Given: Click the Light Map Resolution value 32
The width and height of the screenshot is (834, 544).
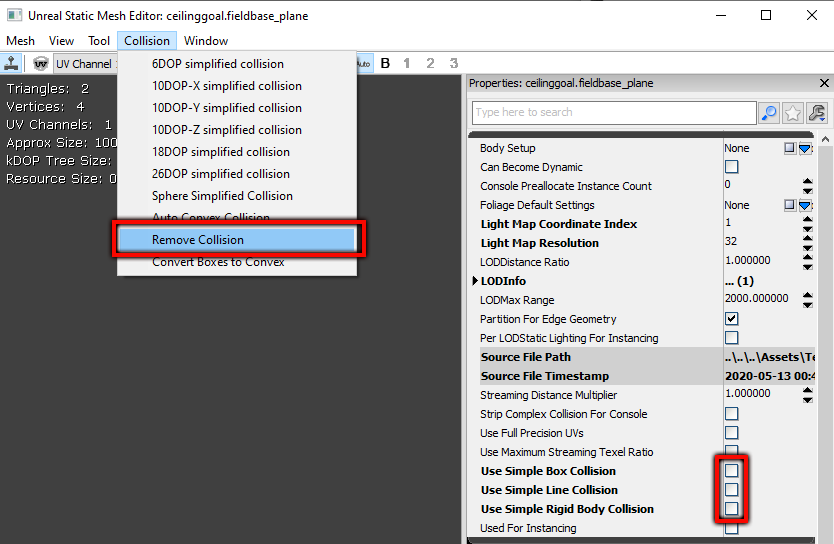Looking at the screenshot, I should pos(731,241).
